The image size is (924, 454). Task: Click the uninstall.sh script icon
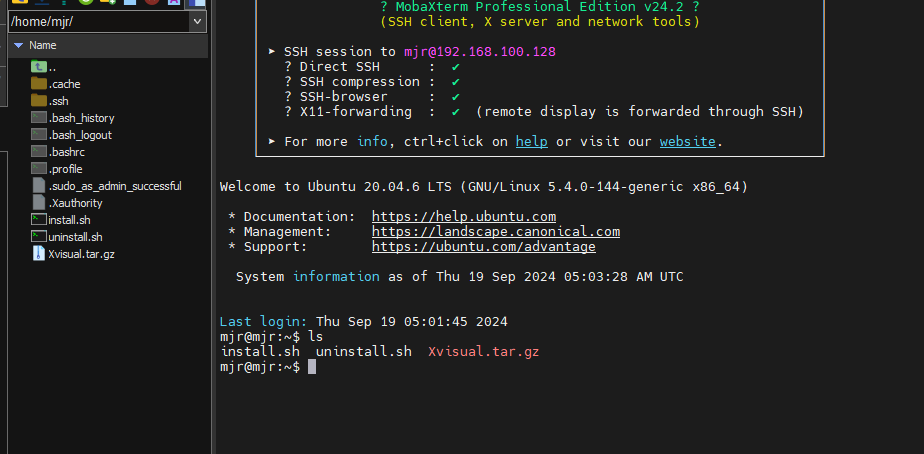point(39,237)
